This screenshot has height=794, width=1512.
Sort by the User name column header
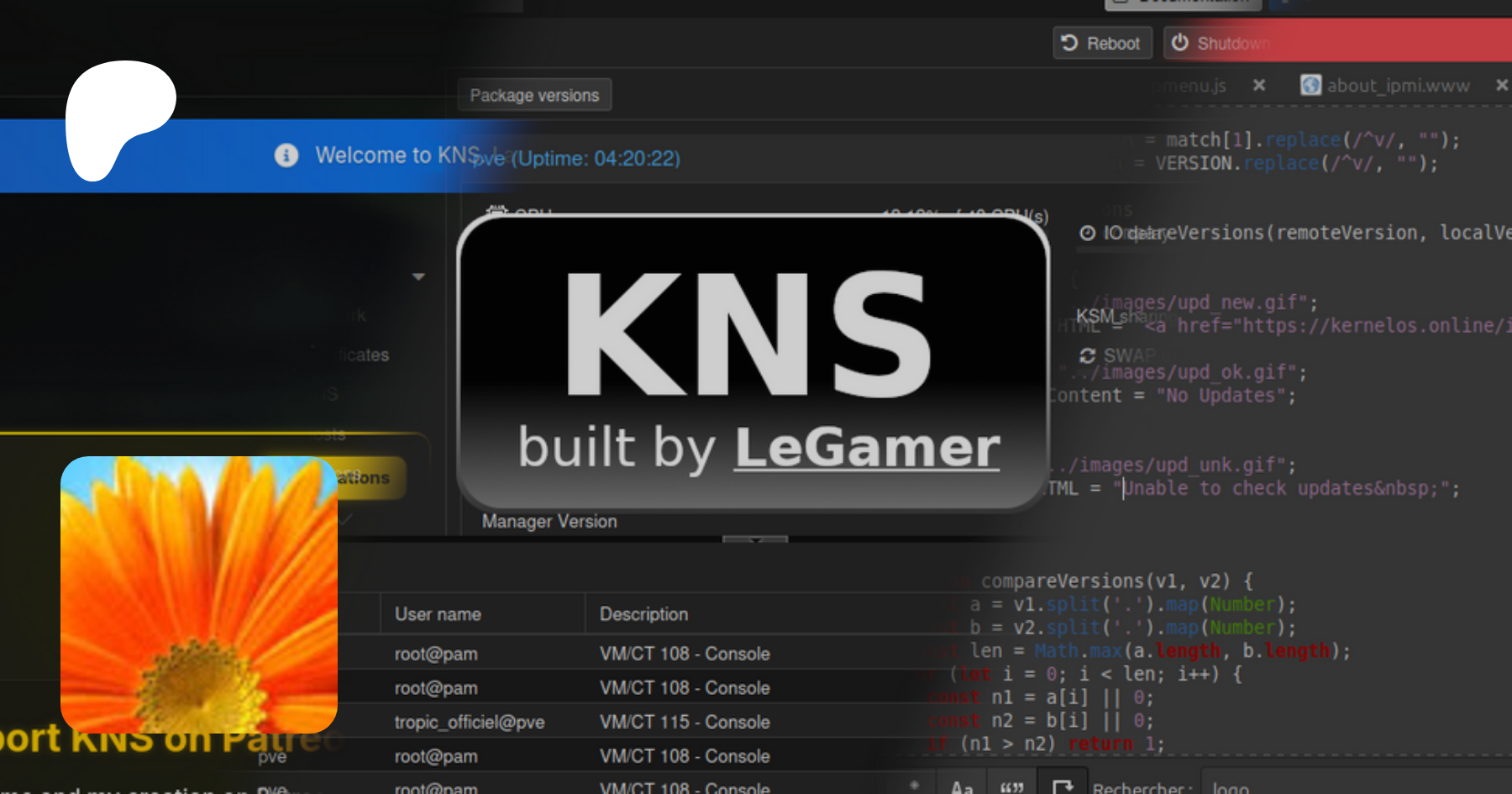pyautogui.click(x=438, y=614)
